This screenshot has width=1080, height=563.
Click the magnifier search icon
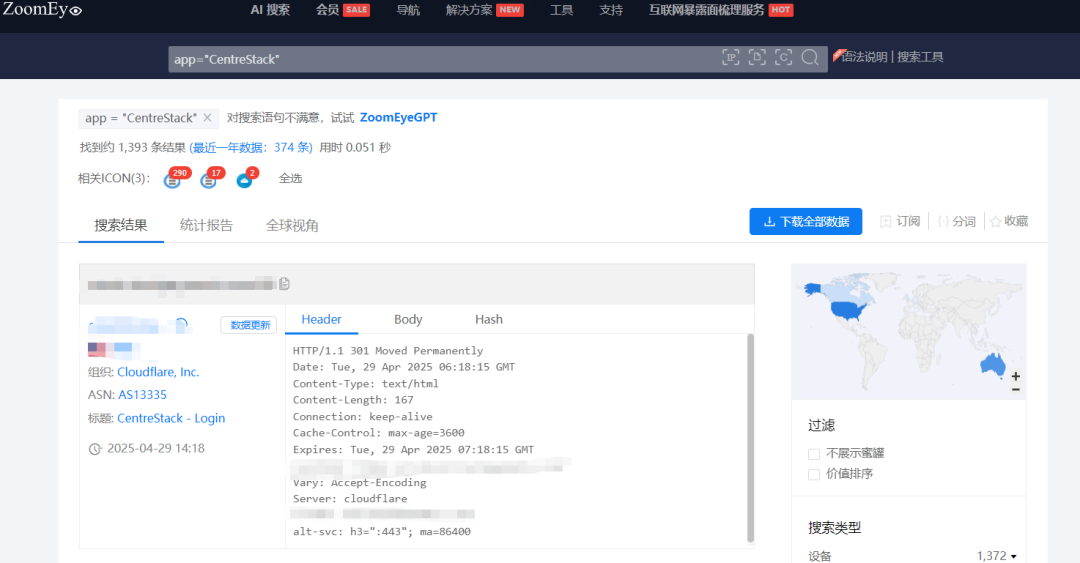click(x=810, y=57)
